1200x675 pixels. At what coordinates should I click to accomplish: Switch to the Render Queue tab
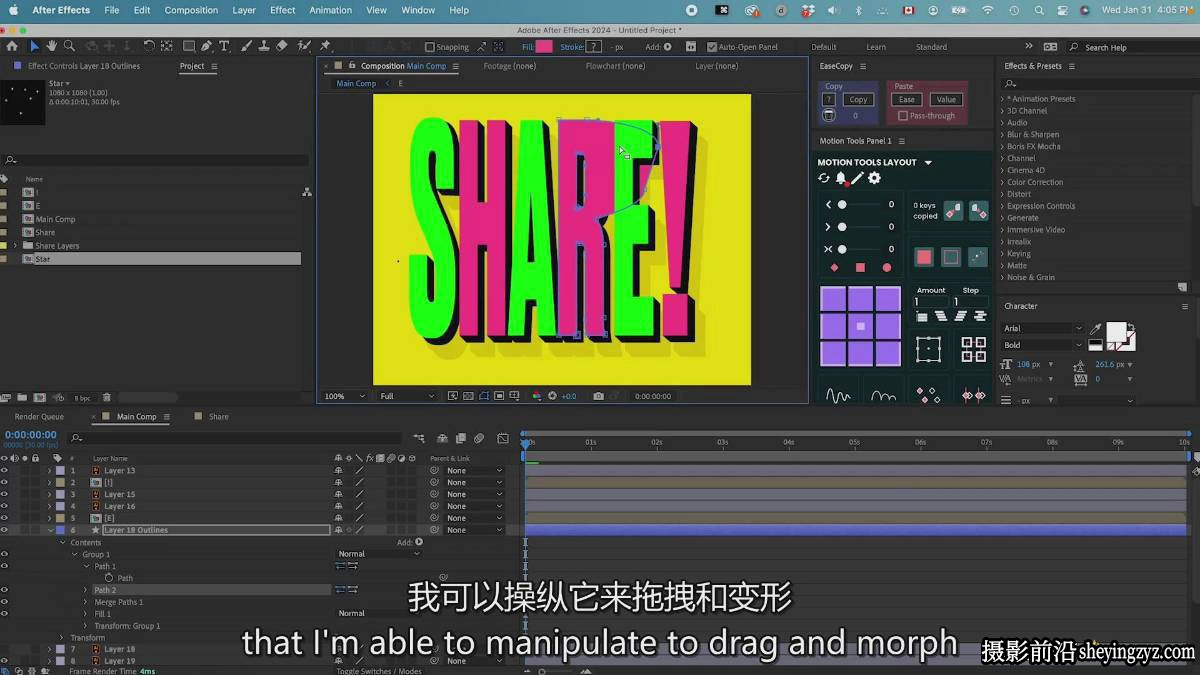click(39, 416)
